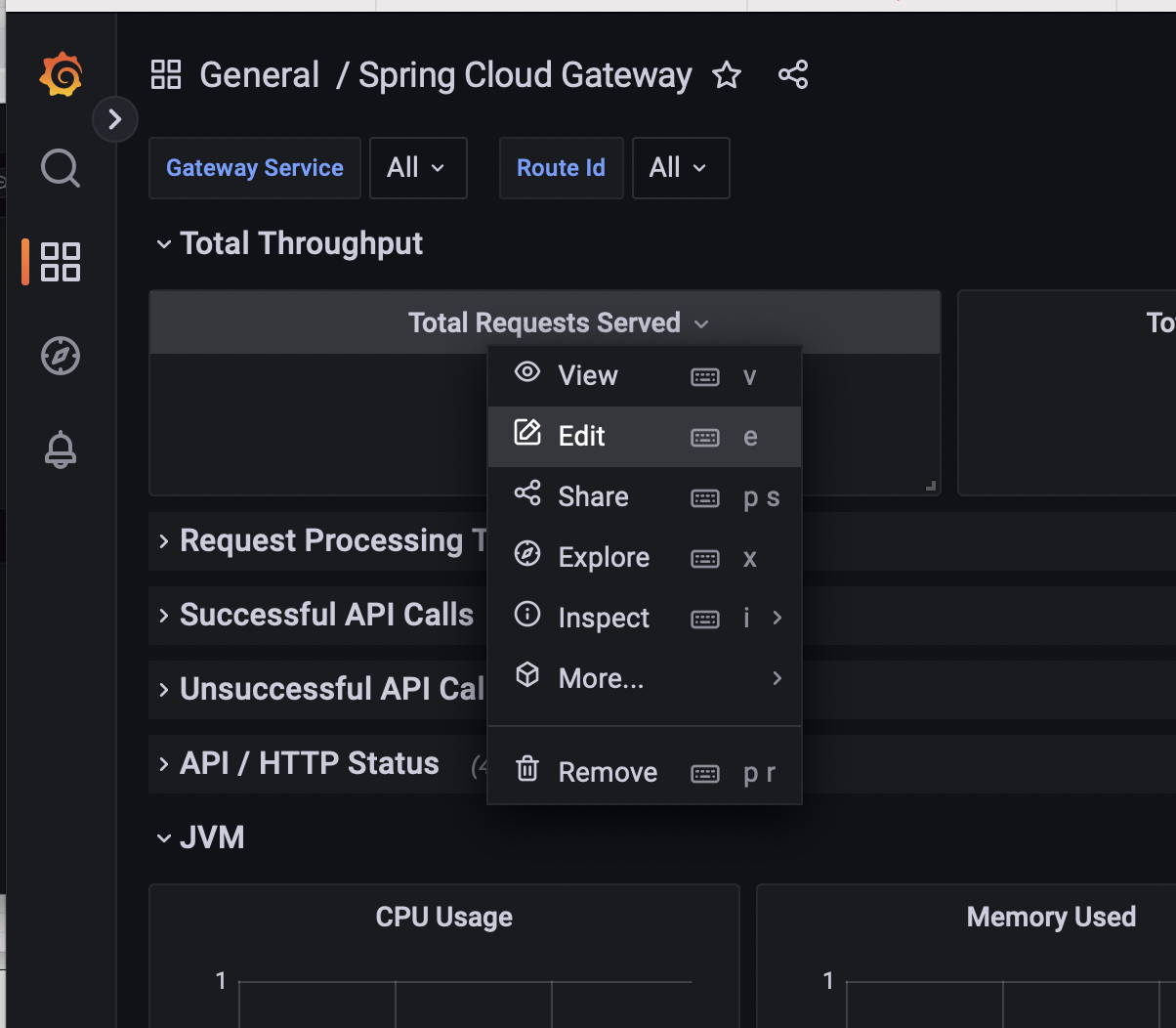The width and height of the screenshot is (1176, 1028).
Task: Open Dashboards icon in sidebar
Action: (x=61, y=262)
